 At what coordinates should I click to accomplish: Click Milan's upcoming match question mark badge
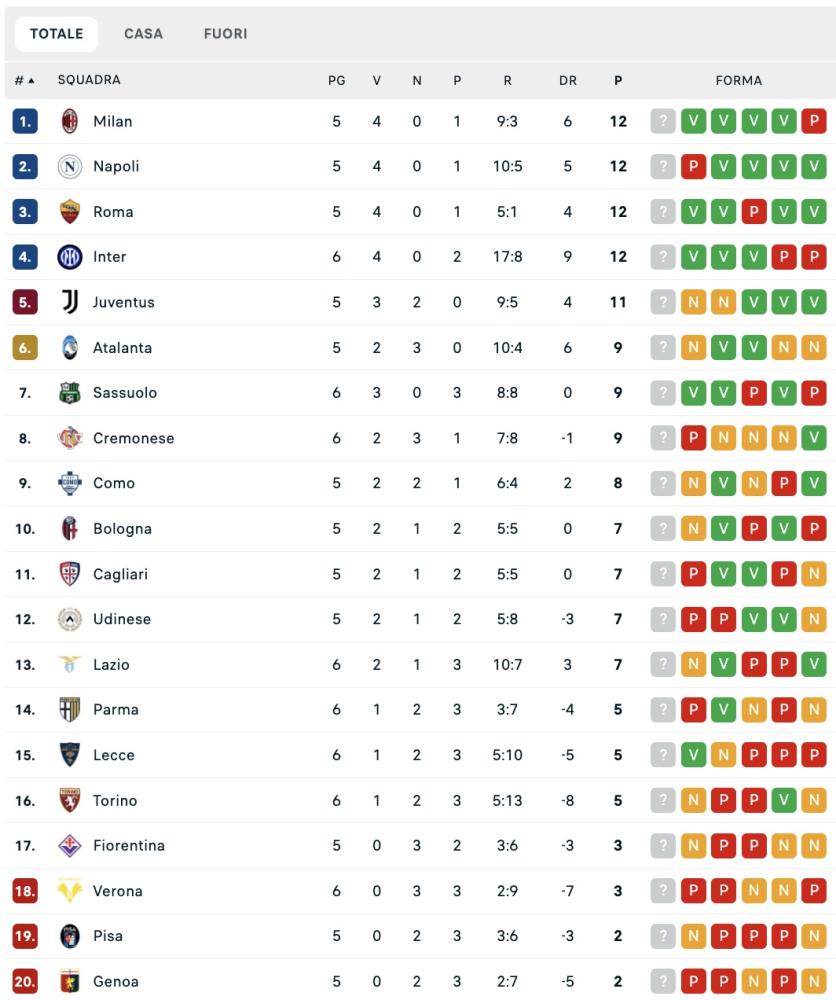pyautogui.click(x=662, y=121)
